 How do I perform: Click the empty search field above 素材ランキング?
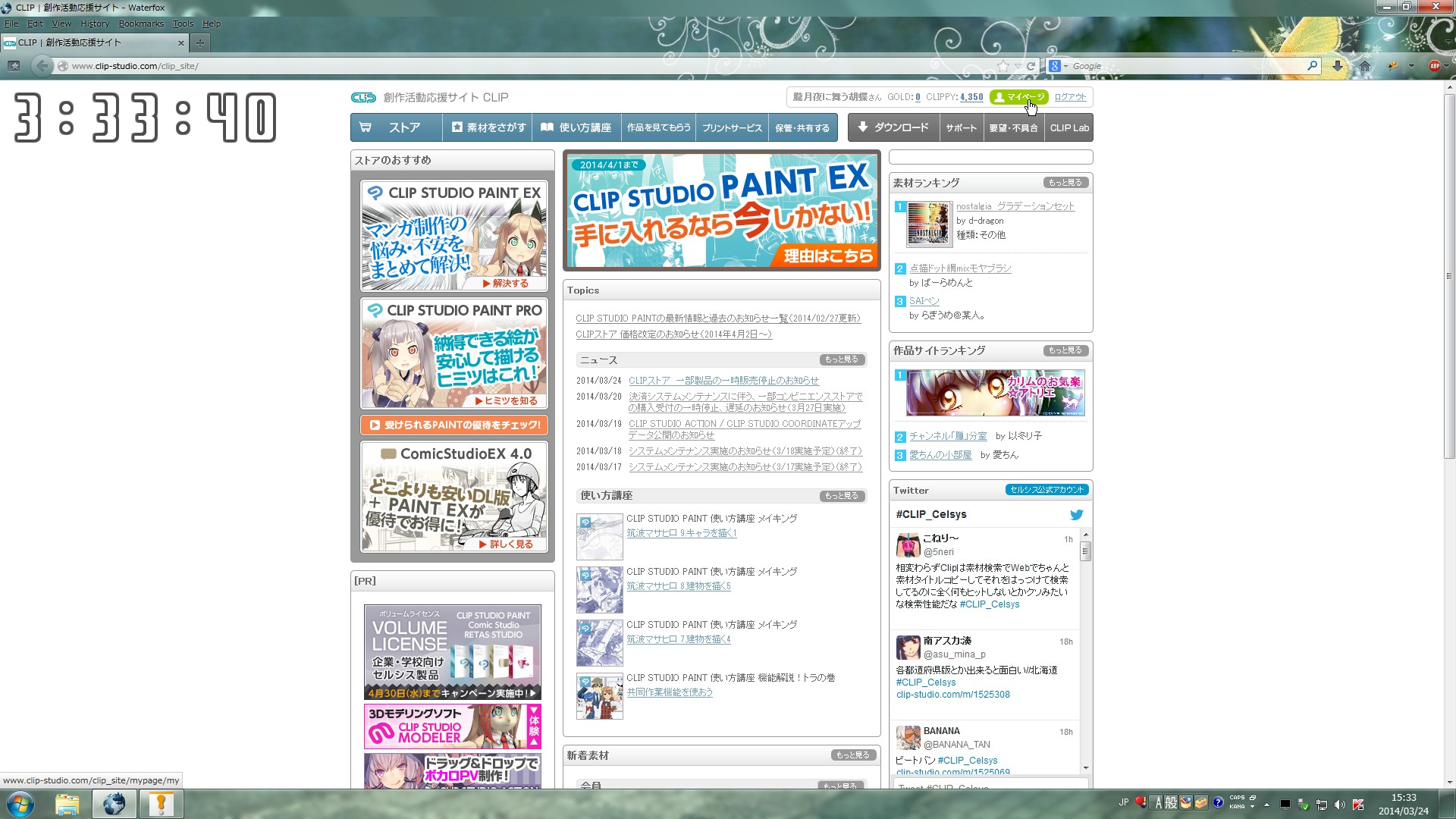pos(990,157)
